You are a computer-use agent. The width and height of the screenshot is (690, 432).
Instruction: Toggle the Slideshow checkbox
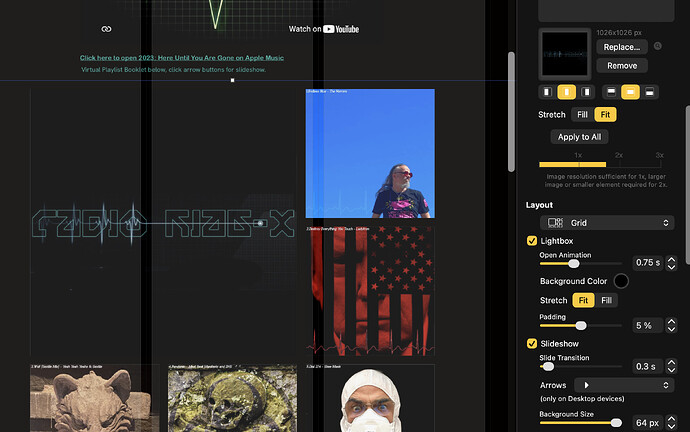(x=532, y=344)
